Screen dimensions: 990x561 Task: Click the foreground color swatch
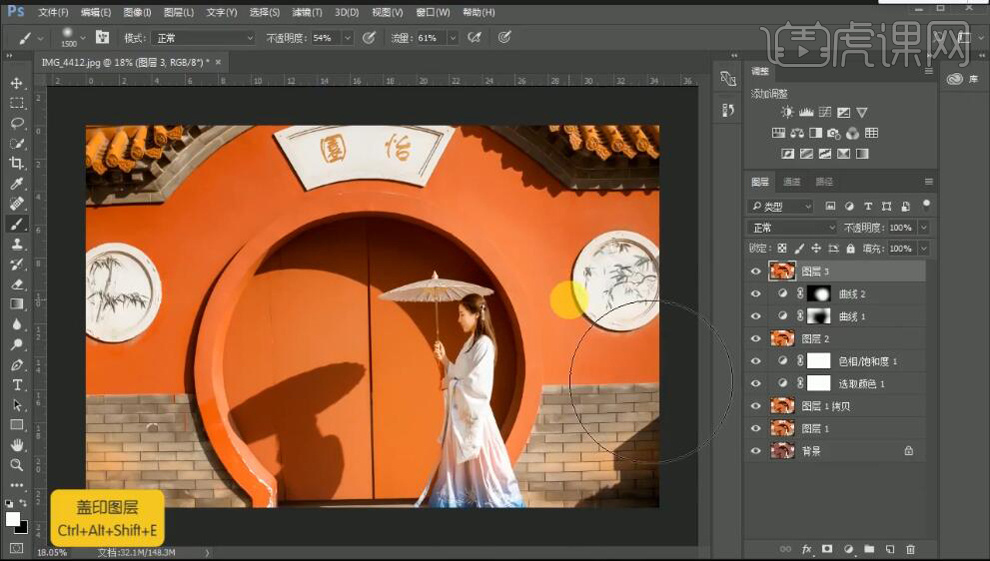tap(13, 518)
